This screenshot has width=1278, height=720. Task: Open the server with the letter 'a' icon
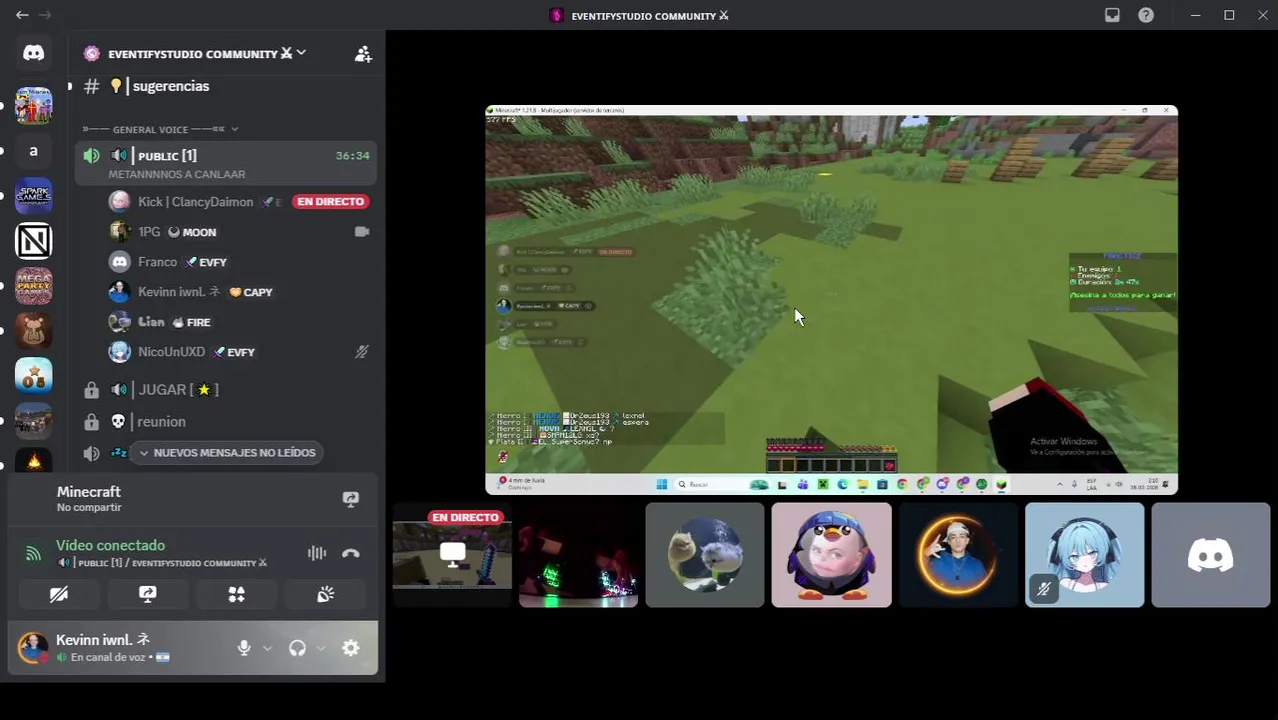33,151
